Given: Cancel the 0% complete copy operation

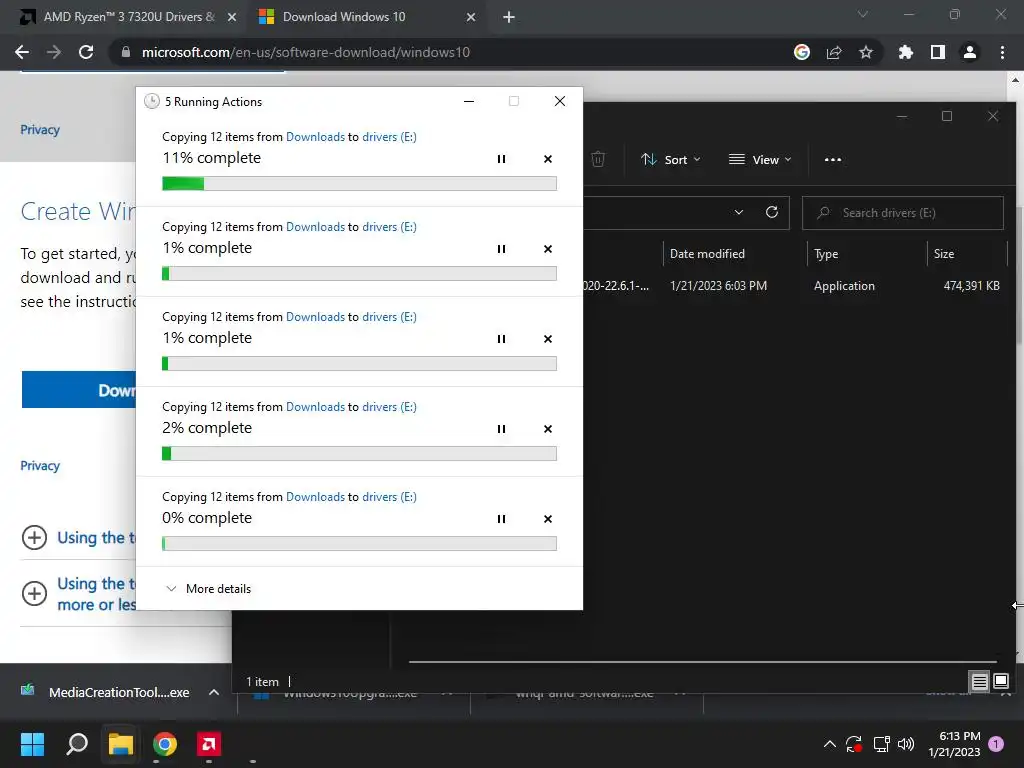Looking at the screenshot, I should [x=548, y=519].
